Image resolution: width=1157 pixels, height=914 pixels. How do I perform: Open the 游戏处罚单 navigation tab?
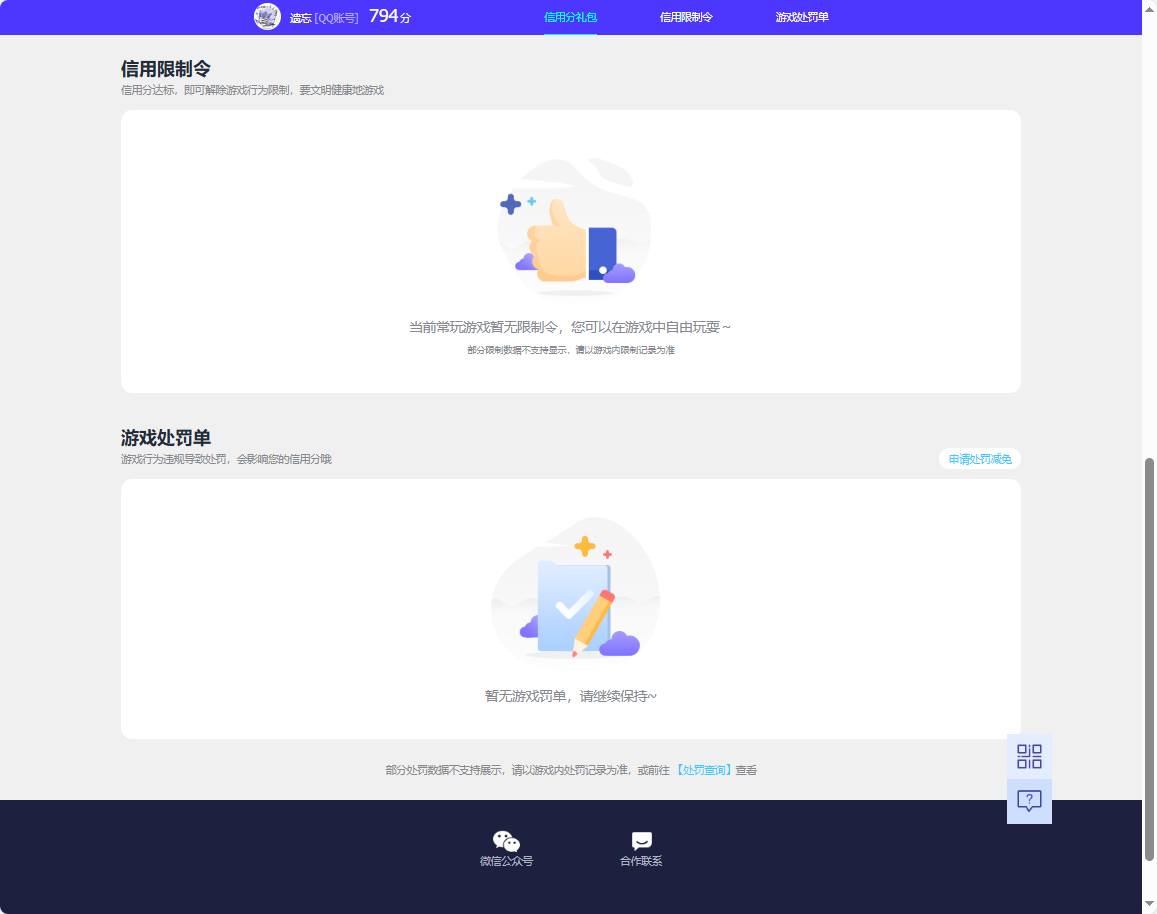pyautogui.click(x=800, y=17)
